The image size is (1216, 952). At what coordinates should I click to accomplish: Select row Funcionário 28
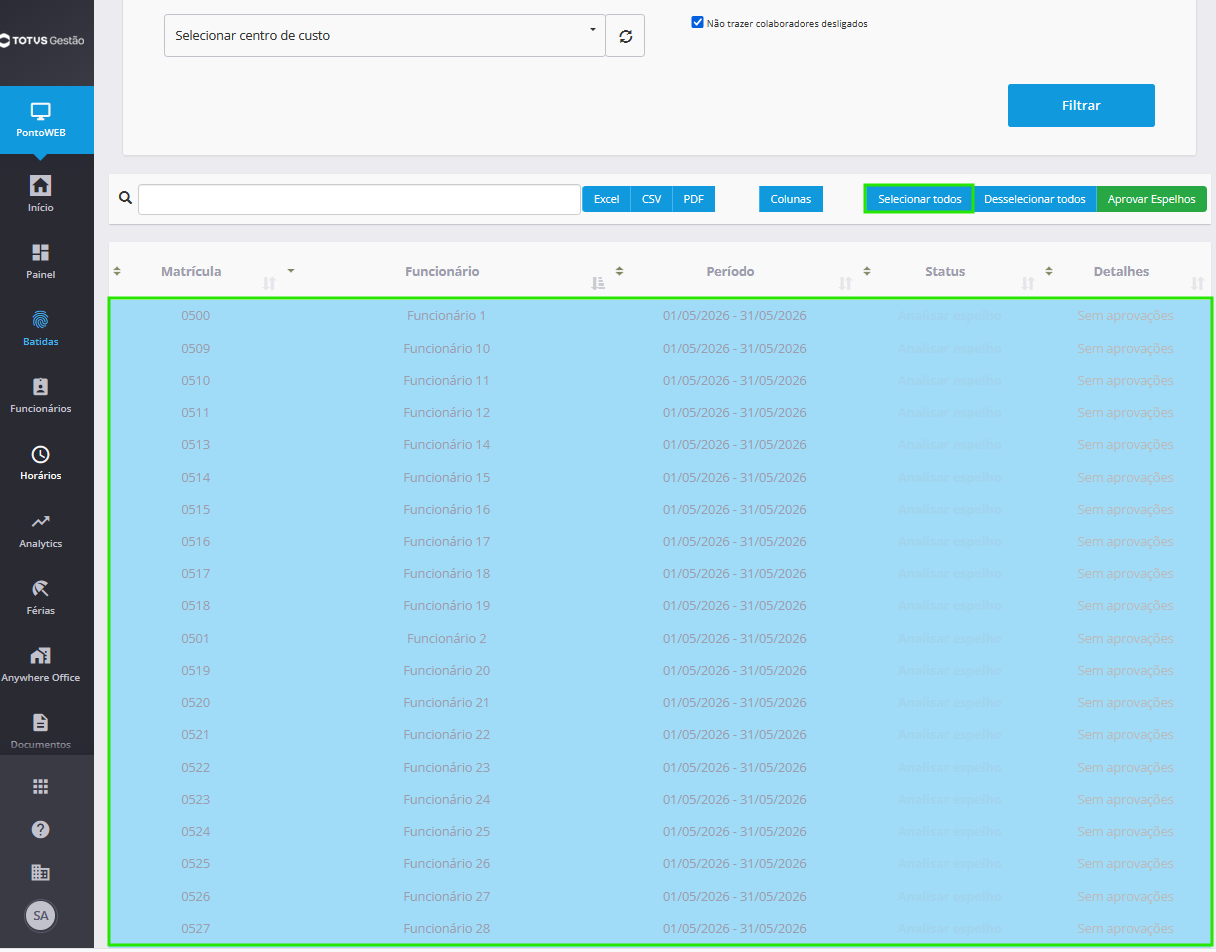tap(660, 928)
